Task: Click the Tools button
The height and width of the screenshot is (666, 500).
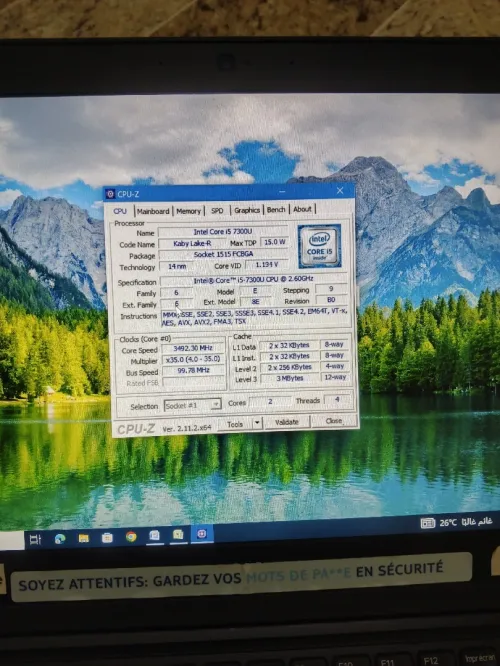Action: click(x=235, y=423)
